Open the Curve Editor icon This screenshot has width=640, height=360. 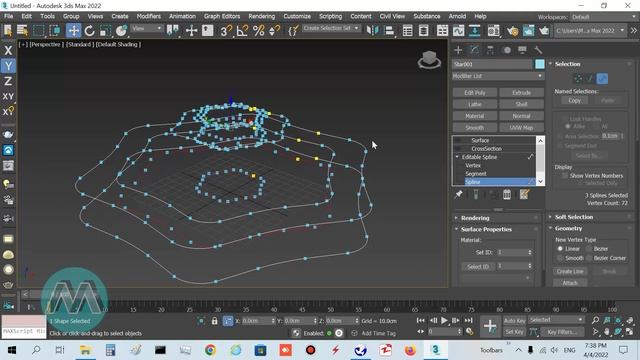[x=458, y=31]
